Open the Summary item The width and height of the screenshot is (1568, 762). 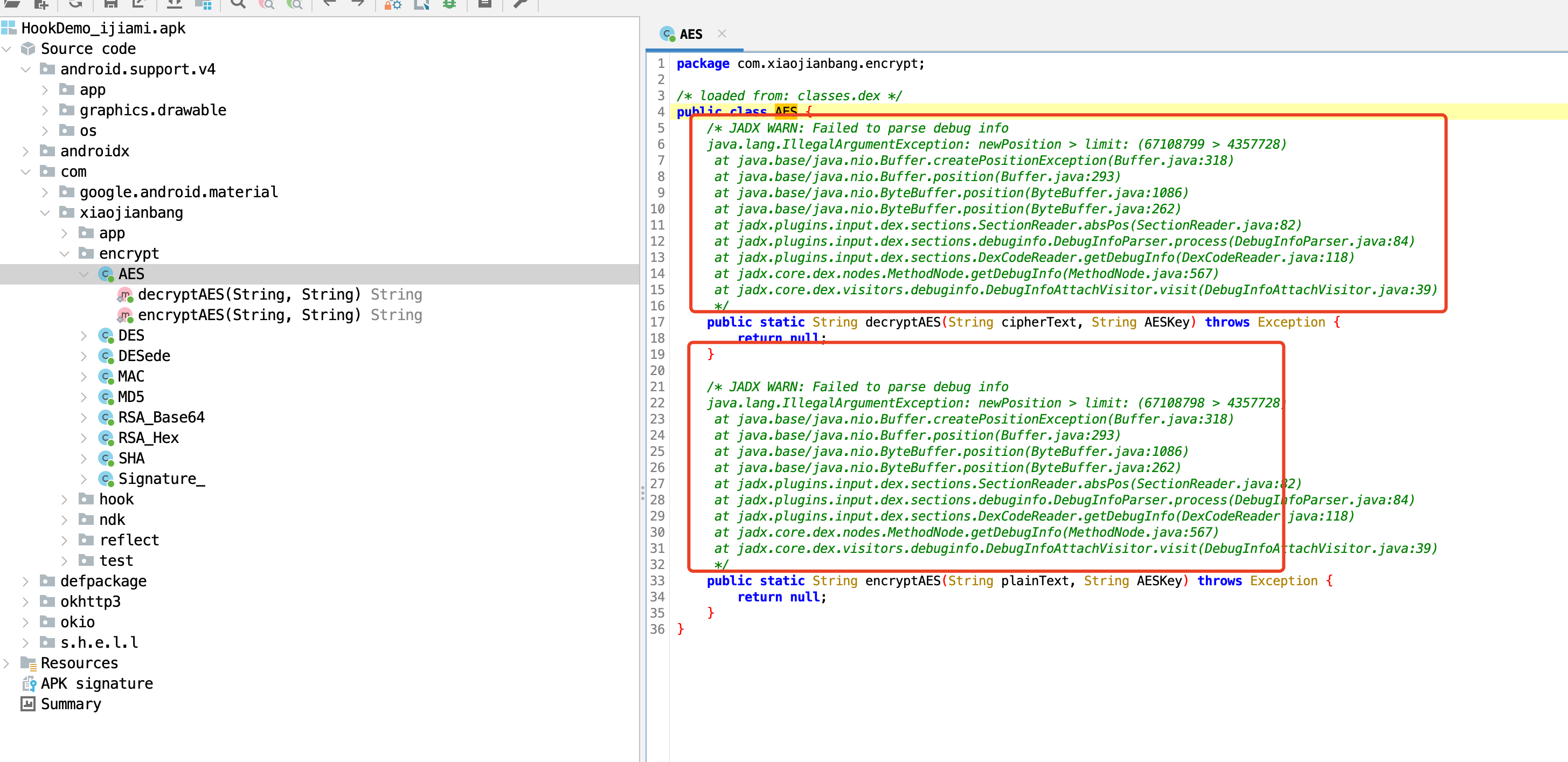click(71, 704)
